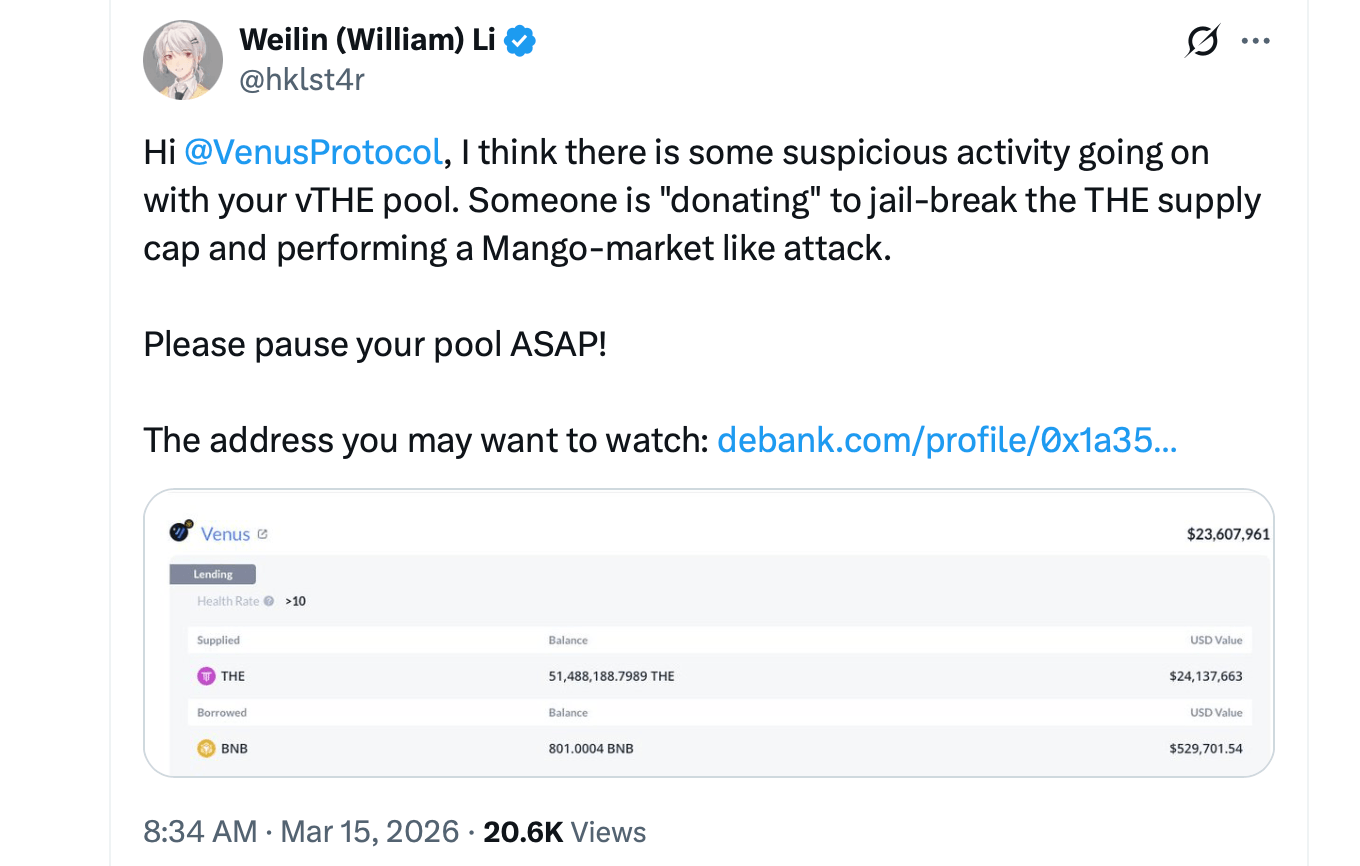Click the Venus name in the embedded image
The image size is (1360, 866).
tap(225, 534)
